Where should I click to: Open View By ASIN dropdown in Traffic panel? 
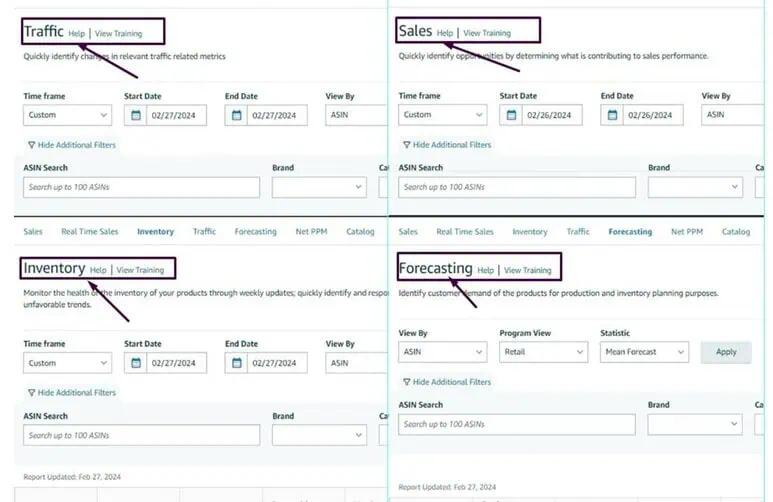[x=356, y=115]
